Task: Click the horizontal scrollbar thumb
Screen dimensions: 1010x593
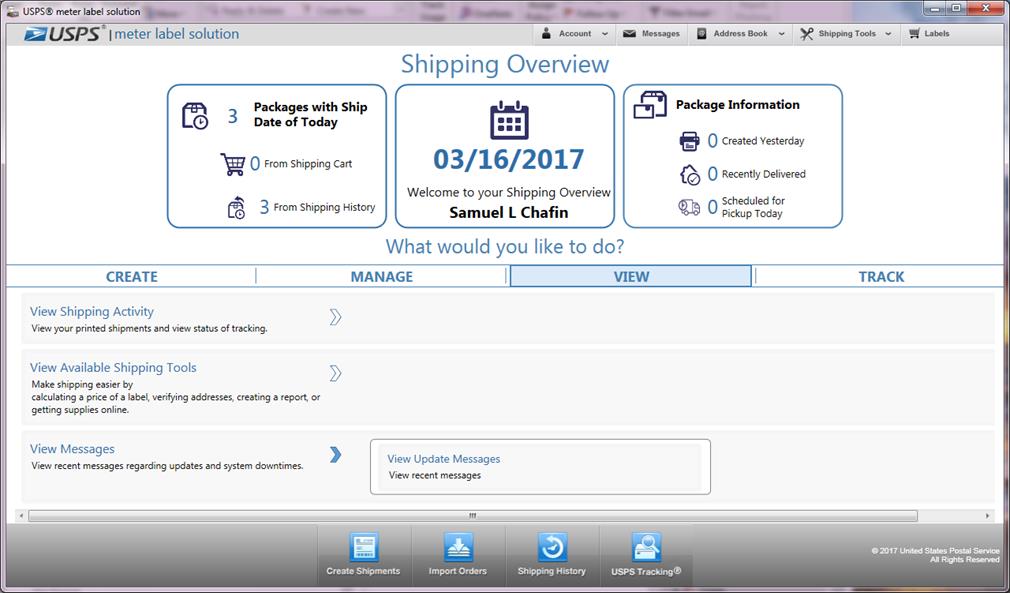Action: point(473,516)
